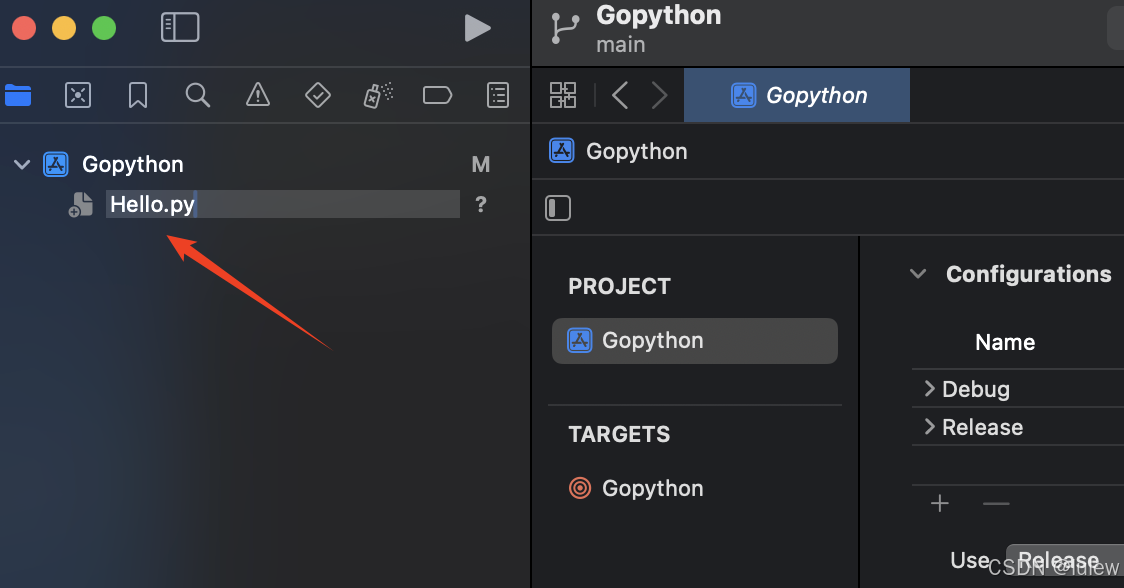1124x588 pixels.
Task: Toggle the project and targets list sidebar
Action: point(558,208)
